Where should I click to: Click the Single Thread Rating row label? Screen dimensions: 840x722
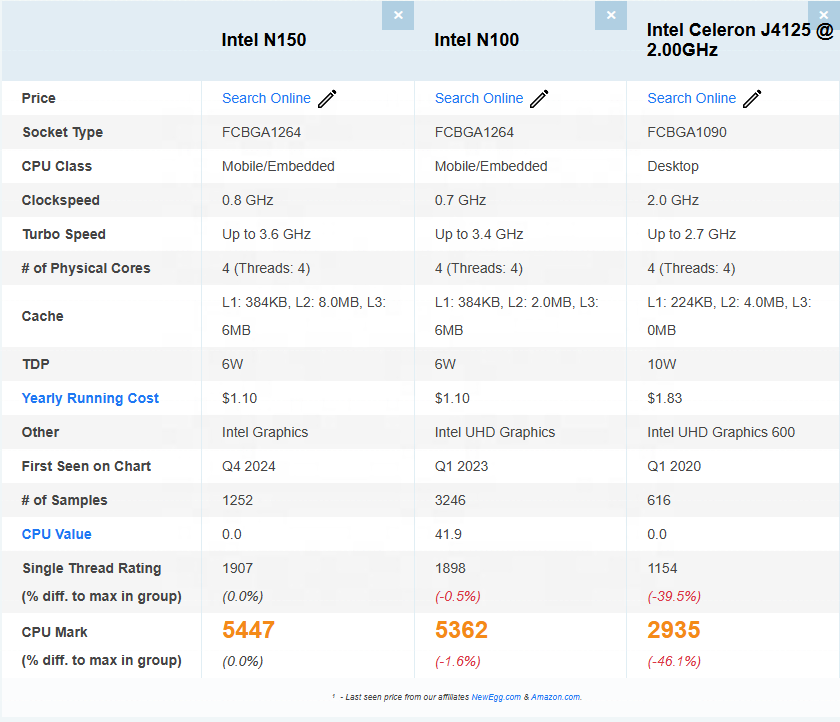[x=92, y=568]
